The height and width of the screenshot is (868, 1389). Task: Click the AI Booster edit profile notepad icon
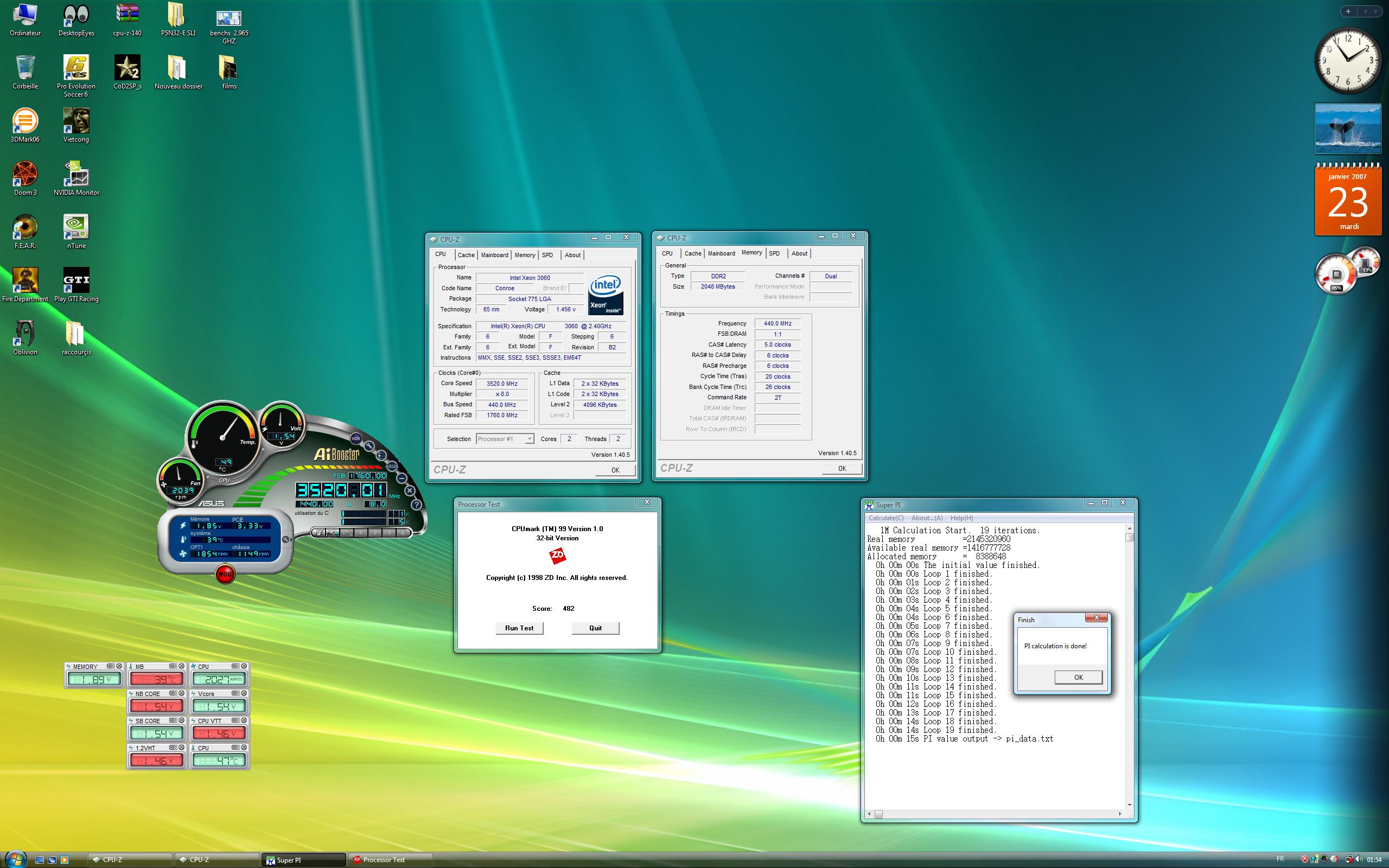tap(320, 533)
